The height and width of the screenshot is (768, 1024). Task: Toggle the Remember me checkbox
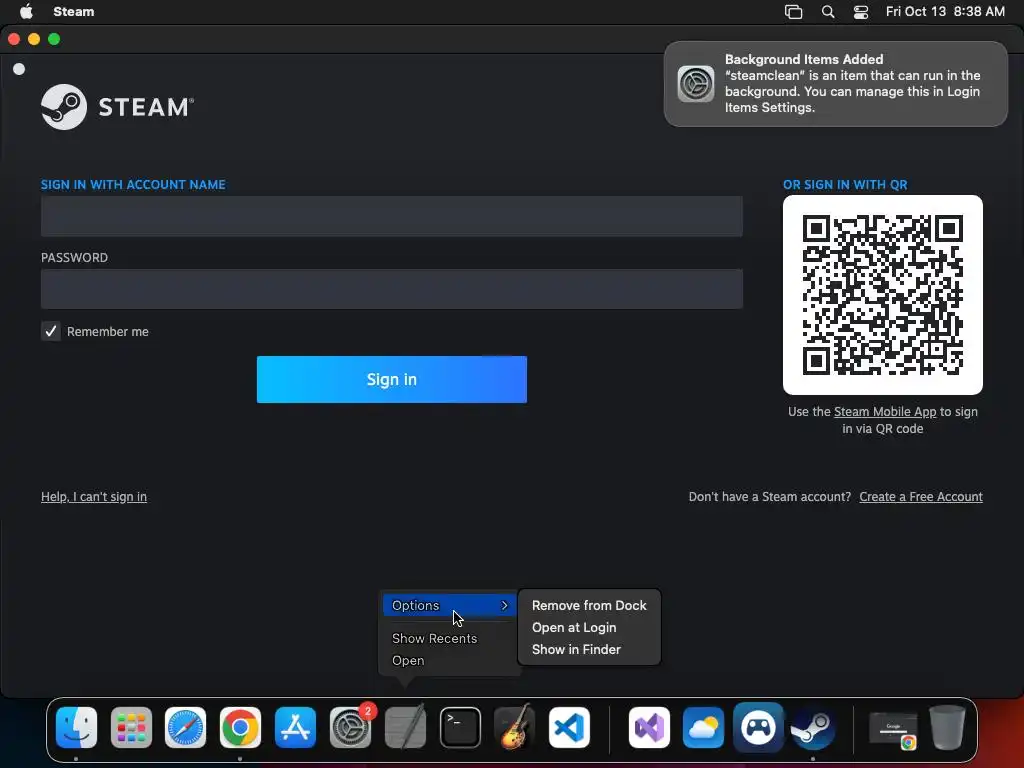tap(51, 331)
